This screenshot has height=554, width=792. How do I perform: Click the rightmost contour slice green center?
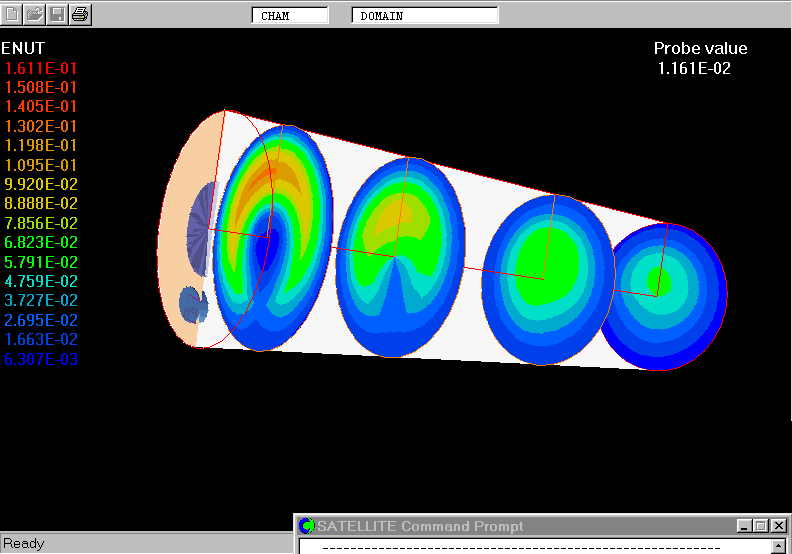(656, 281)
